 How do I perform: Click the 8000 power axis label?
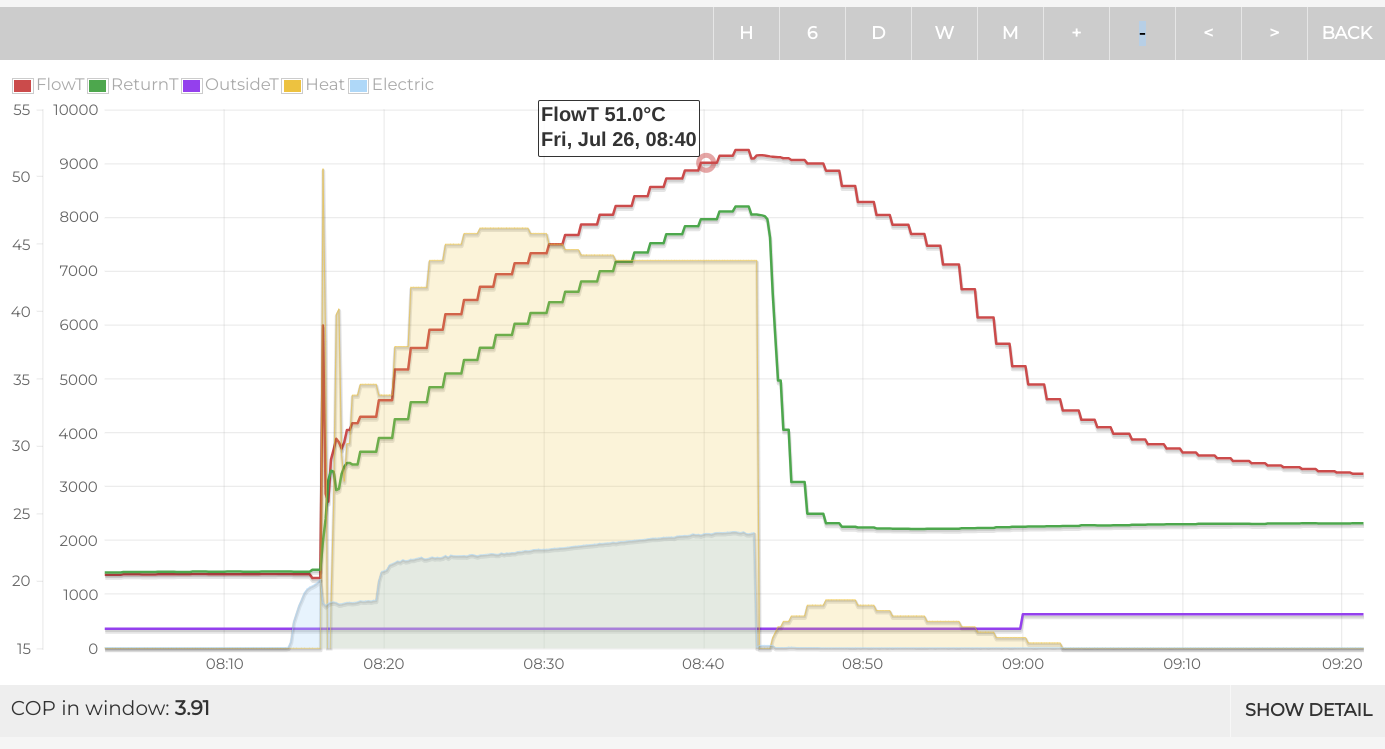[79, 218]
